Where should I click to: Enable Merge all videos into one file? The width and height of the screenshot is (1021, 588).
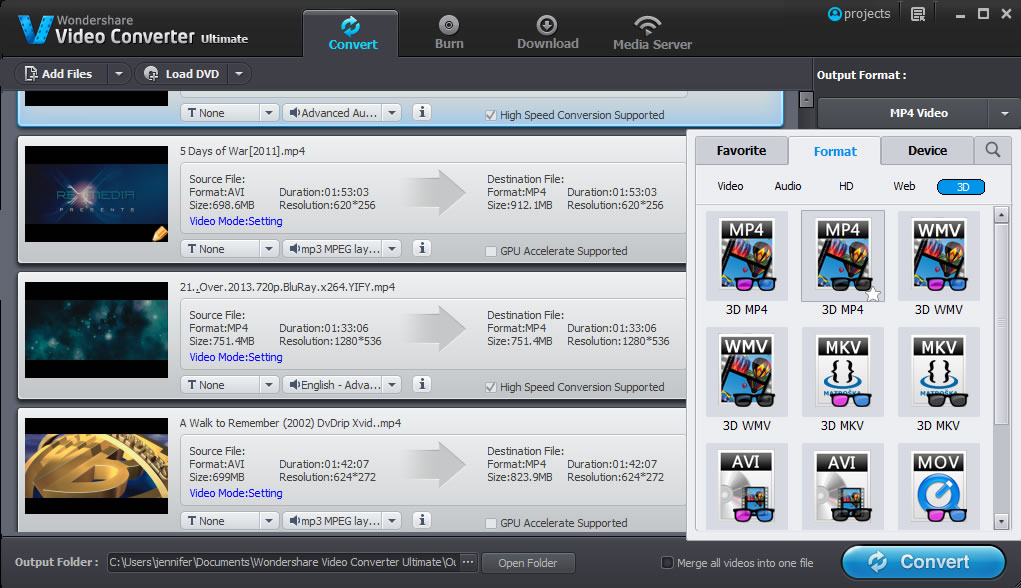[x=668, y=563]
